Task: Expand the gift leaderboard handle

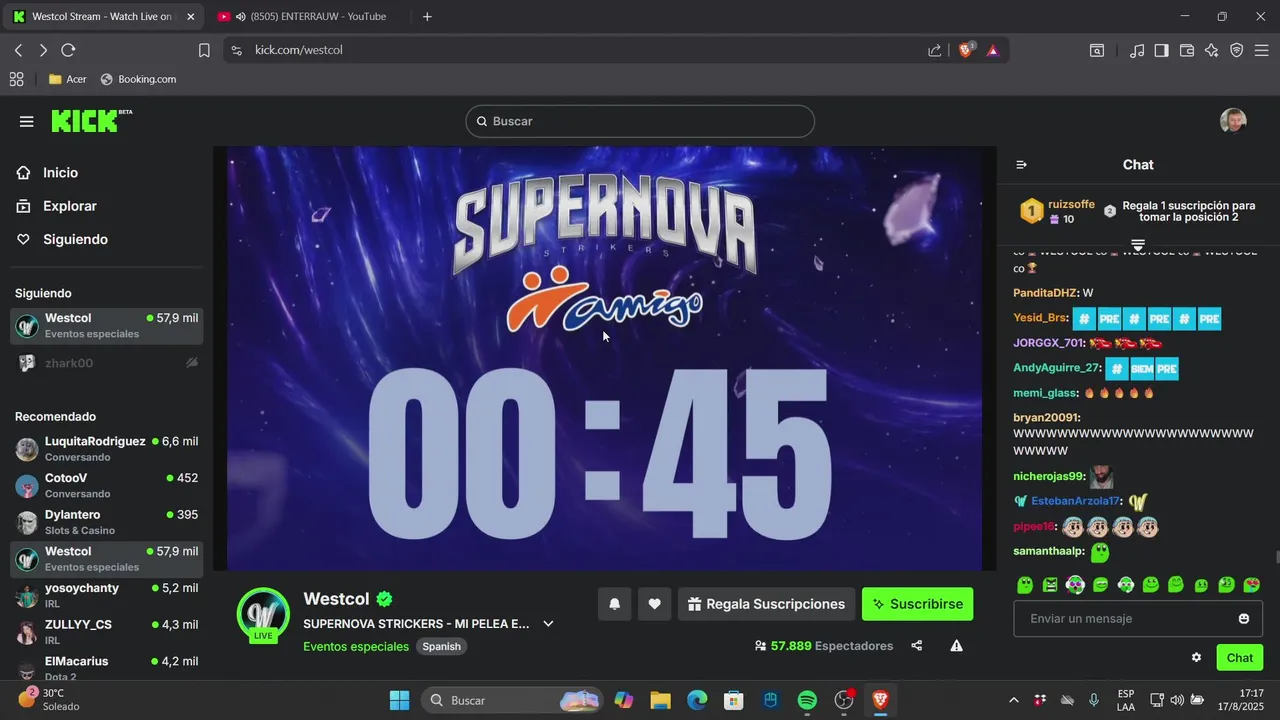Action: [x=1137, y=245]
